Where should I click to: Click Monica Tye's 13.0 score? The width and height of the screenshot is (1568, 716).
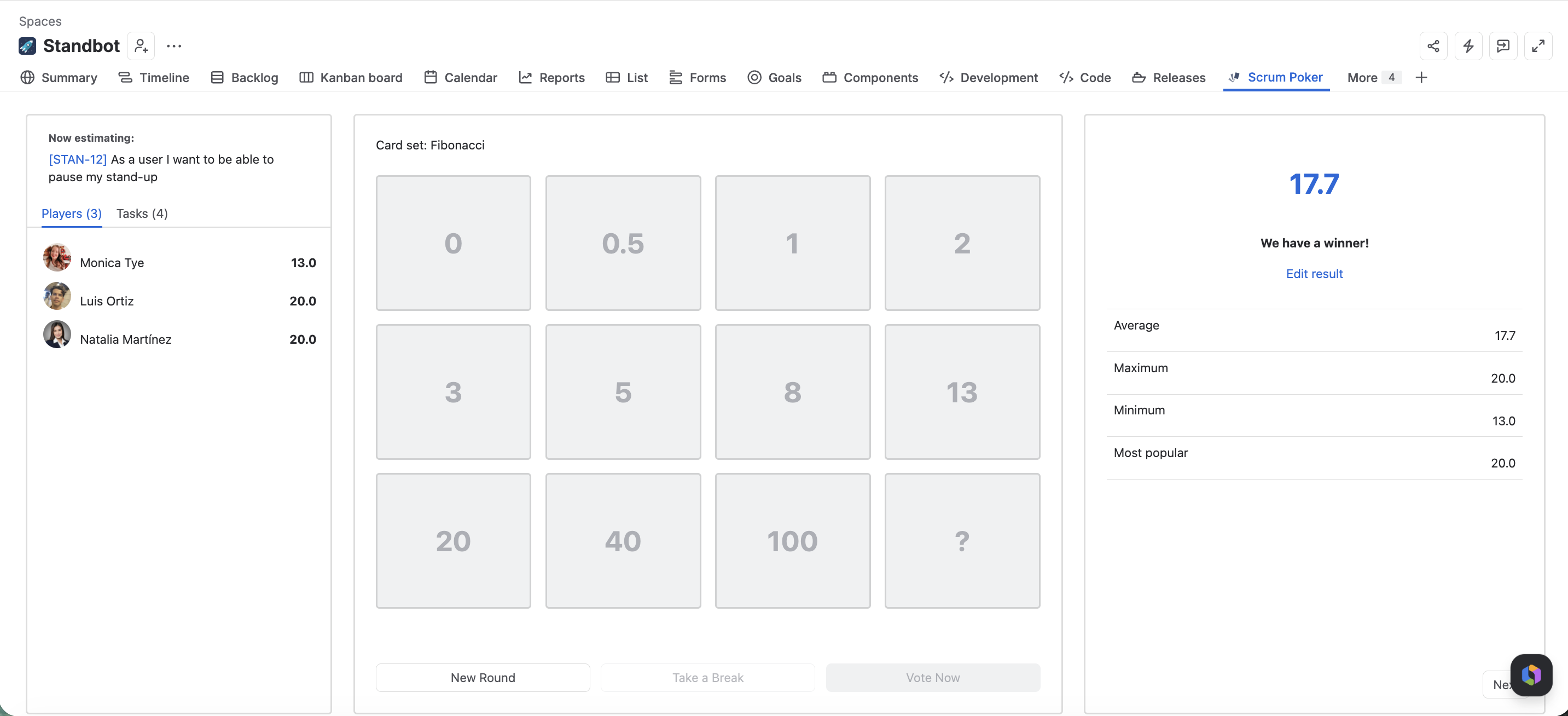pos(303,262)
